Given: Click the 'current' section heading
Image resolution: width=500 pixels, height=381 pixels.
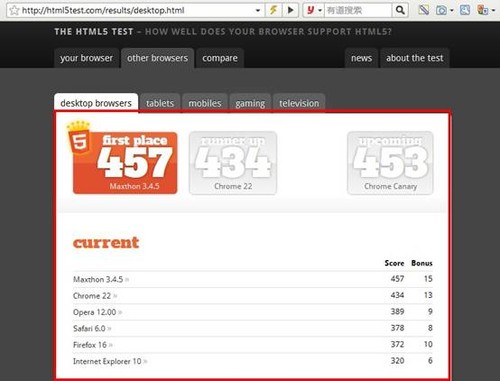Looking at the screenshot, I should (106, 243).
